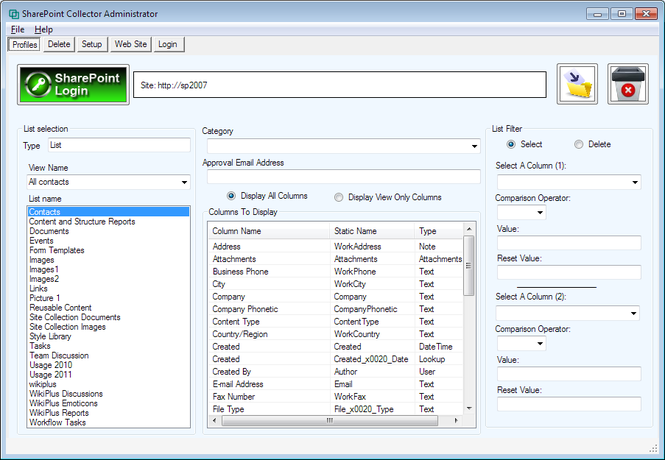Open the File menu
Image resolution: width=665 pixels, height=460 pixels.
tap(18, 30)
